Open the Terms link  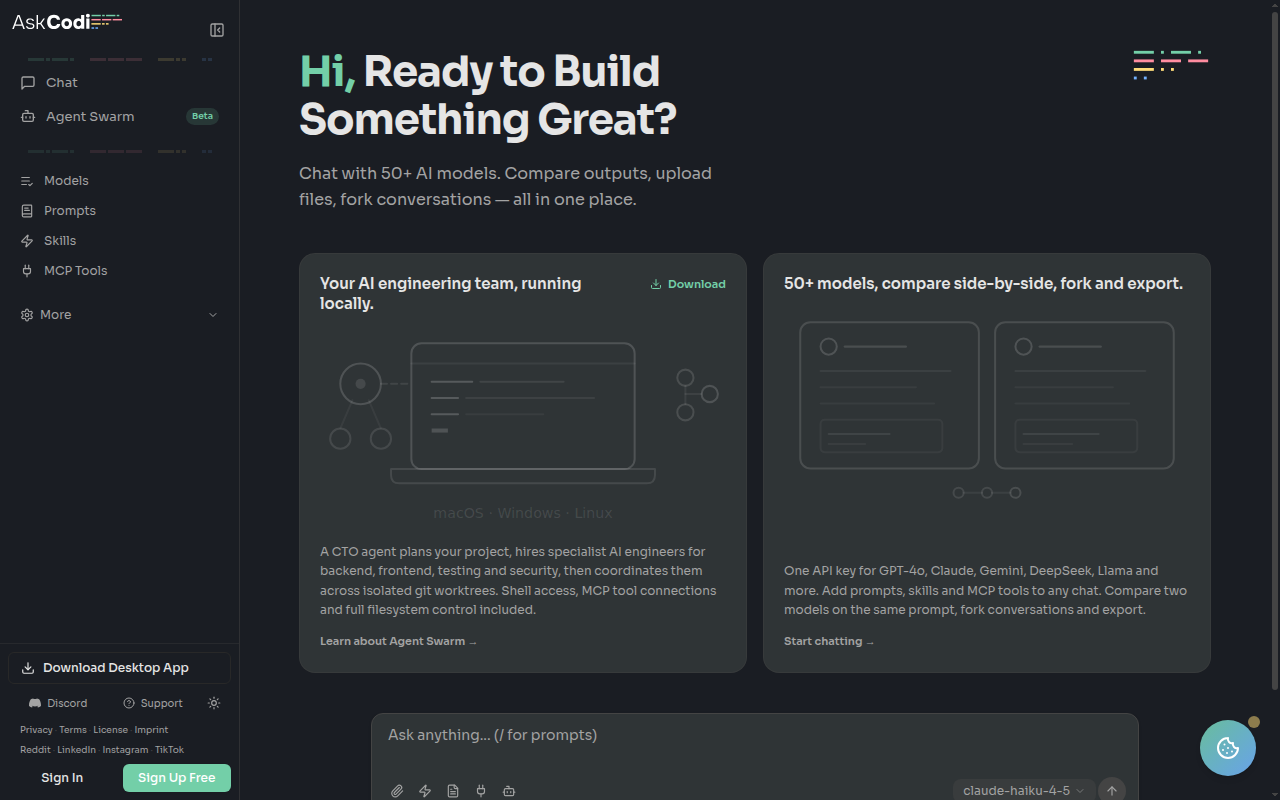73,730
